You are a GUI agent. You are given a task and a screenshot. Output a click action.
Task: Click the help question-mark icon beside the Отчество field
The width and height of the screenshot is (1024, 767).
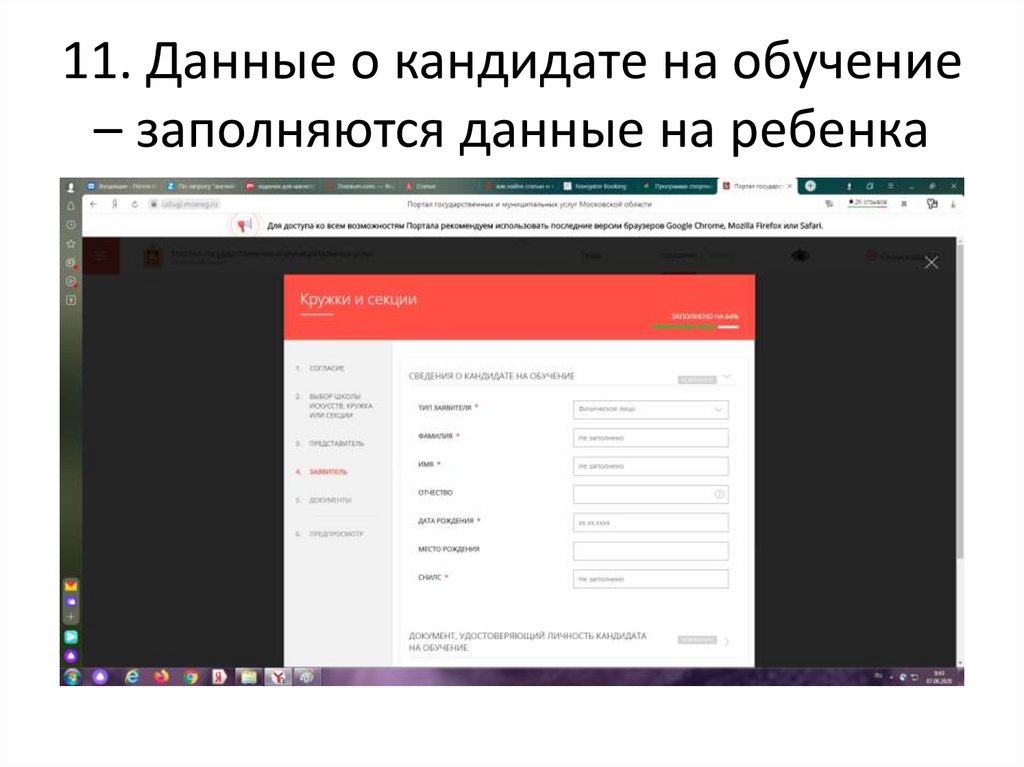720,494
